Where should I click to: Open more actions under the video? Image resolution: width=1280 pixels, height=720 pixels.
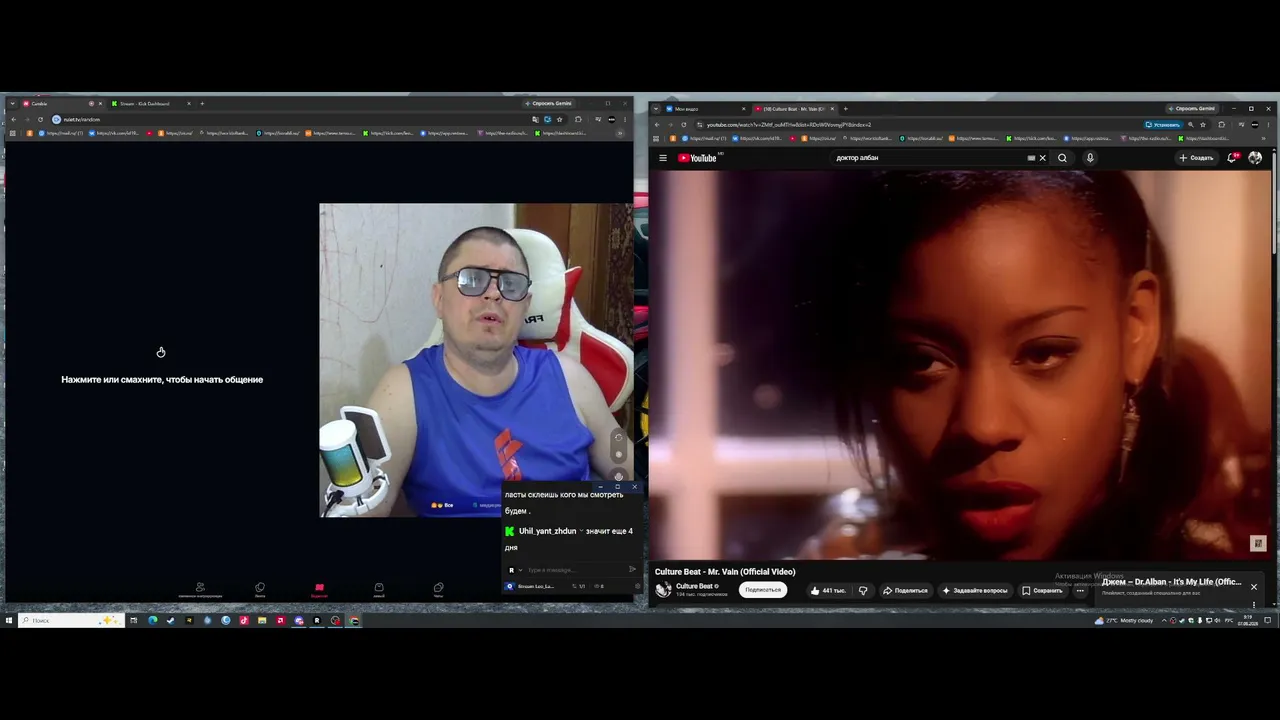click(x=1080, y=590)
